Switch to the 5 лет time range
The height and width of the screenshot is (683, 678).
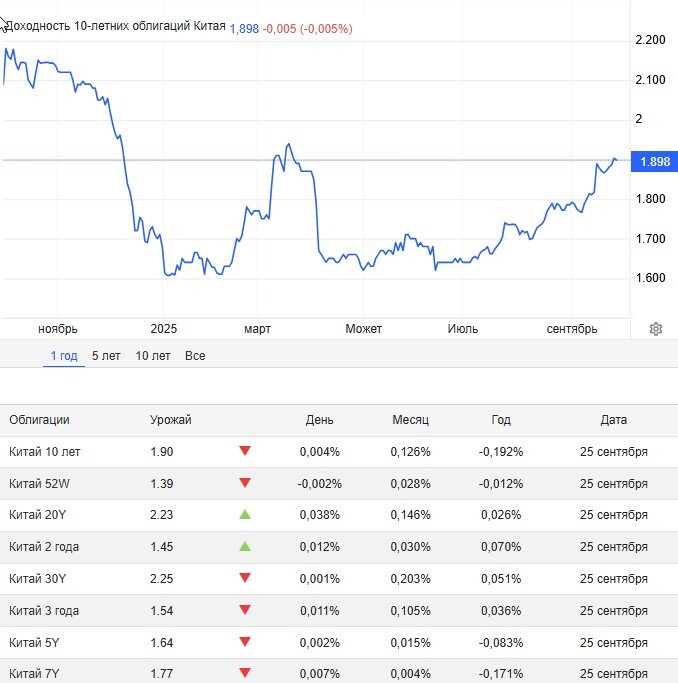[x=106, y=356]
